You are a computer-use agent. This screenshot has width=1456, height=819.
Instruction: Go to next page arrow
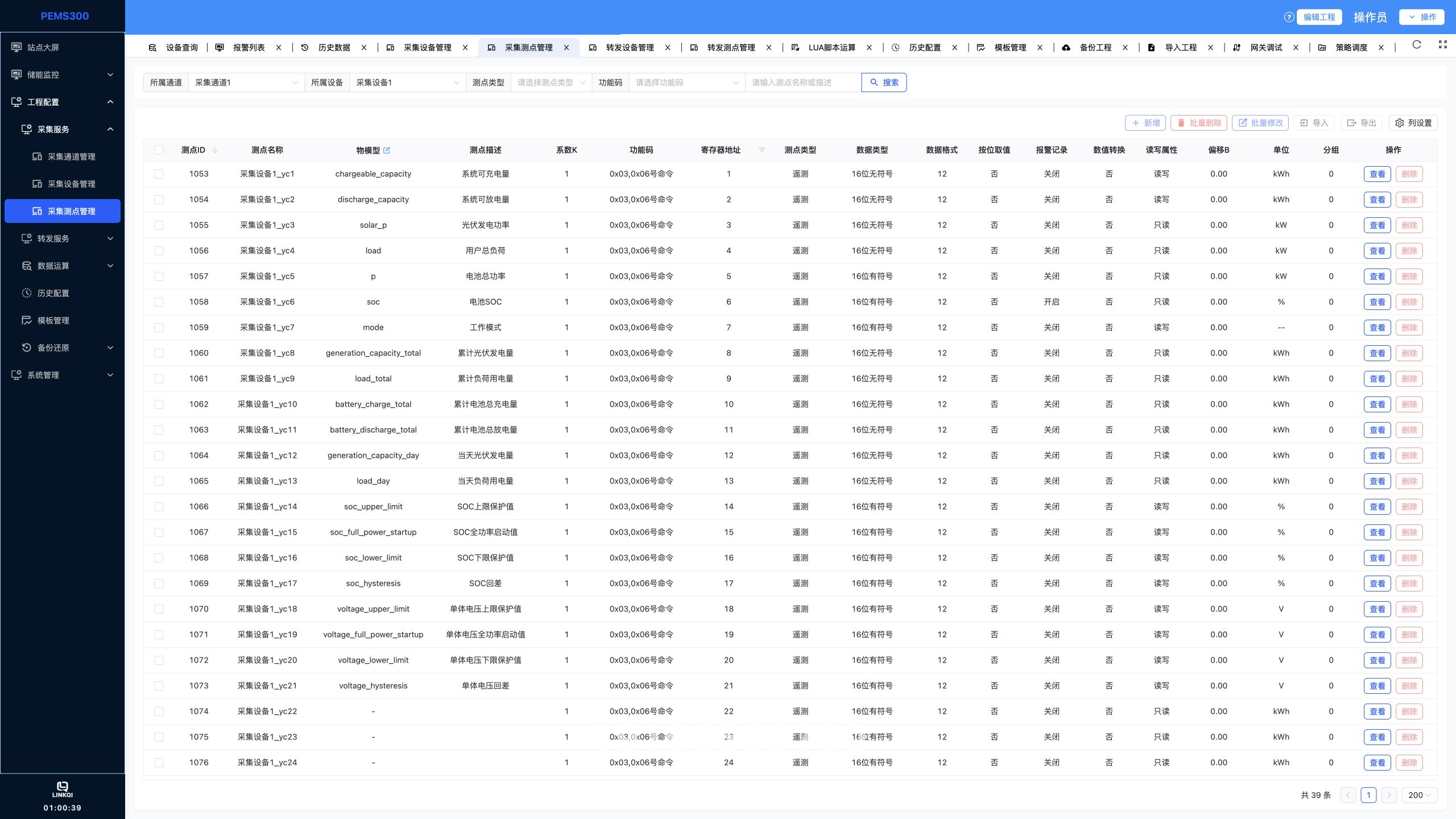point(1389,795)
